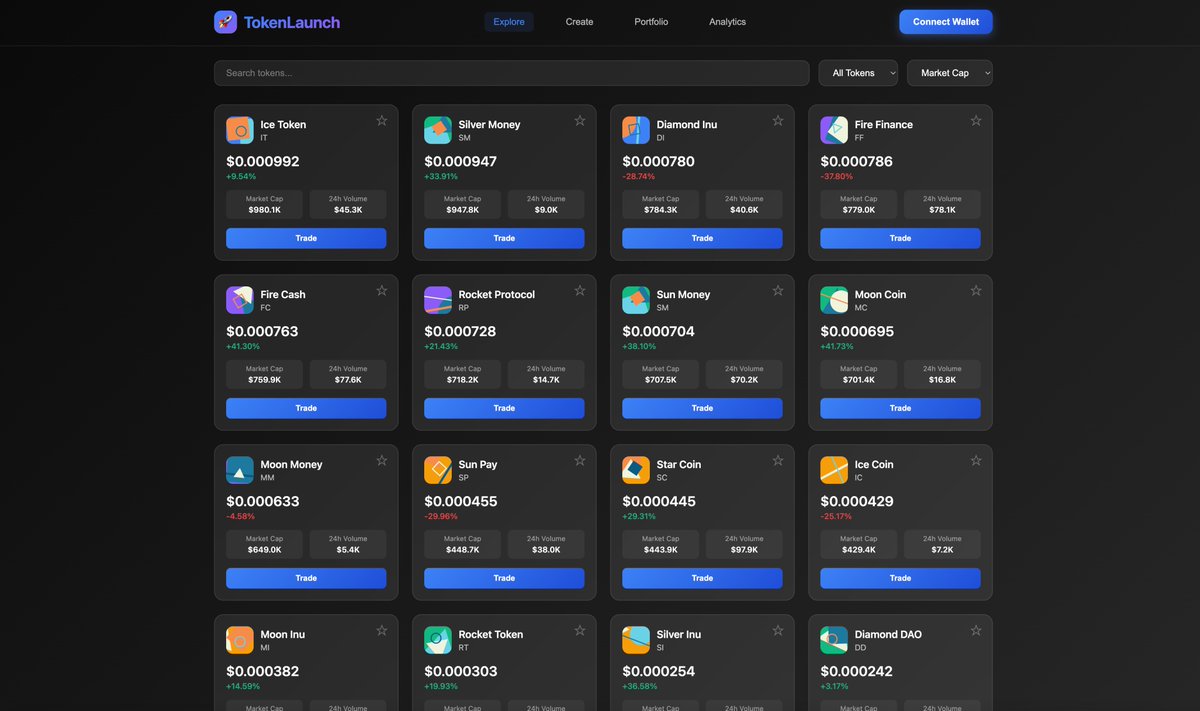Mark Sun Money as favorite
The image size is (1200, 711).
(778, 291)
